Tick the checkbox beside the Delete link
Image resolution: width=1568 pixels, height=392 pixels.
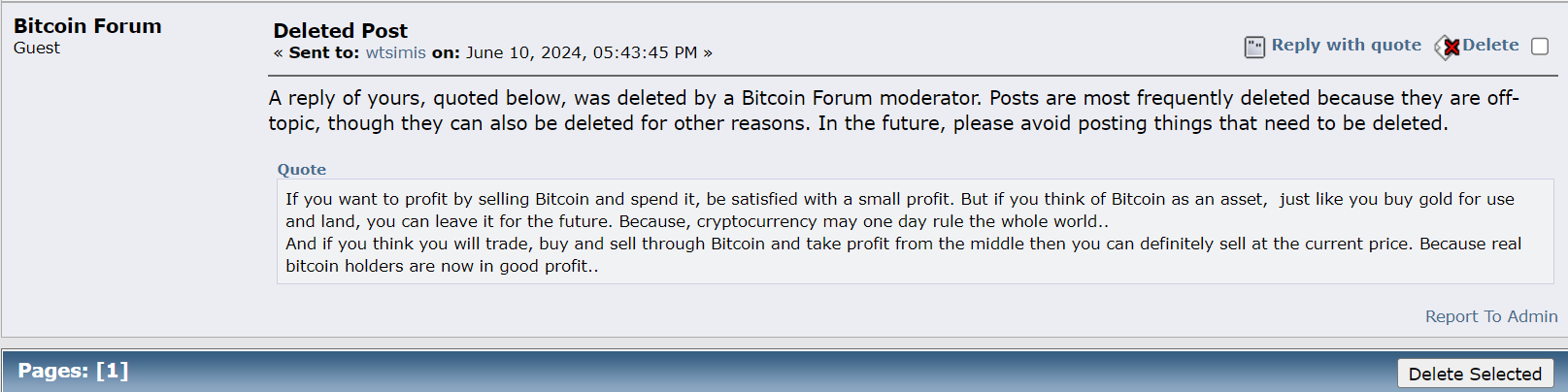coord(1540,47)
